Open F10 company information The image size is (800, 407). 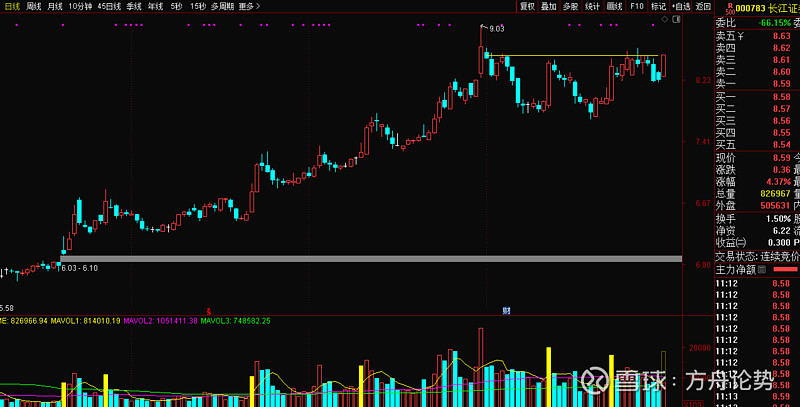[636, 6]
